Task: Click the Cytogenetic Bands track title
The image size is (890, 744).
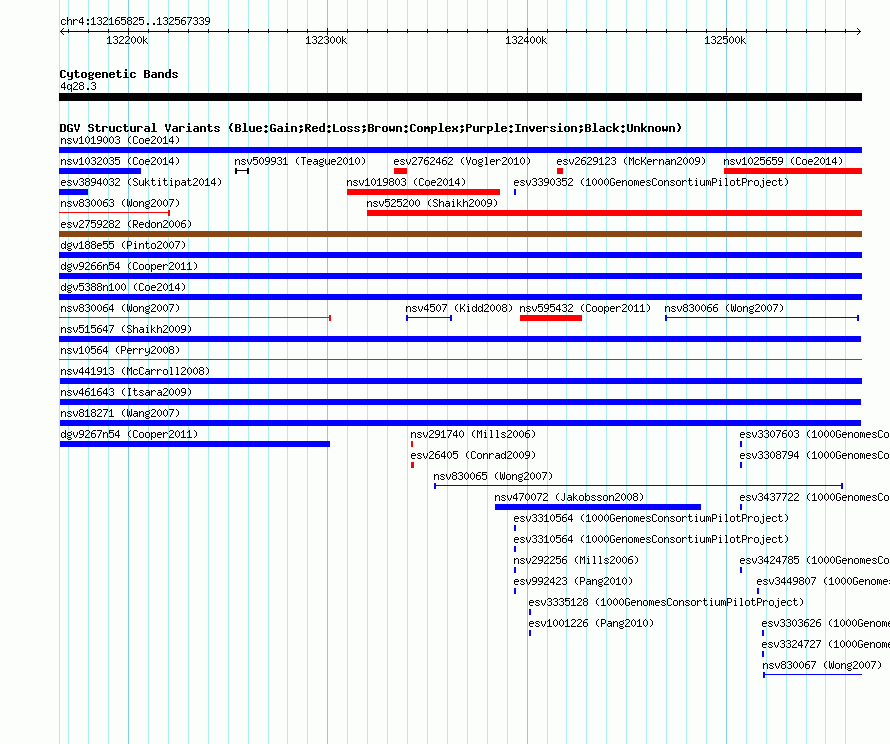Action: [x=119, y=74]
